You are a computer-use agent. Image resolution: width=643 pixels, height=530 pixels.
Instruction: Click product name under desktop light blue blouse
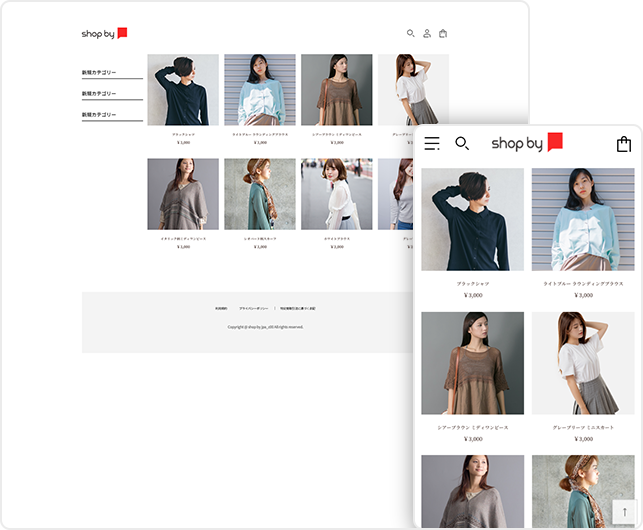[x=260, y=135]
